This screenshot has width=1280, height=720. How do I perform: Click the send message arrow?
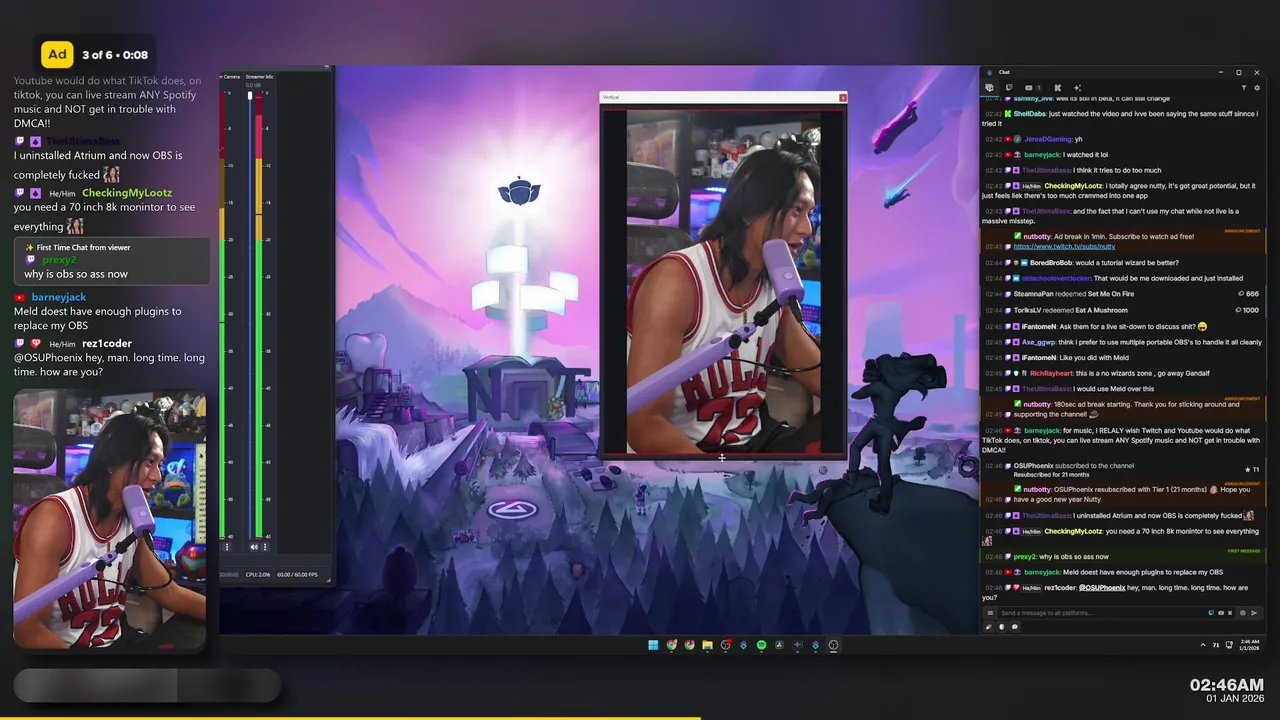(1254, 613)
